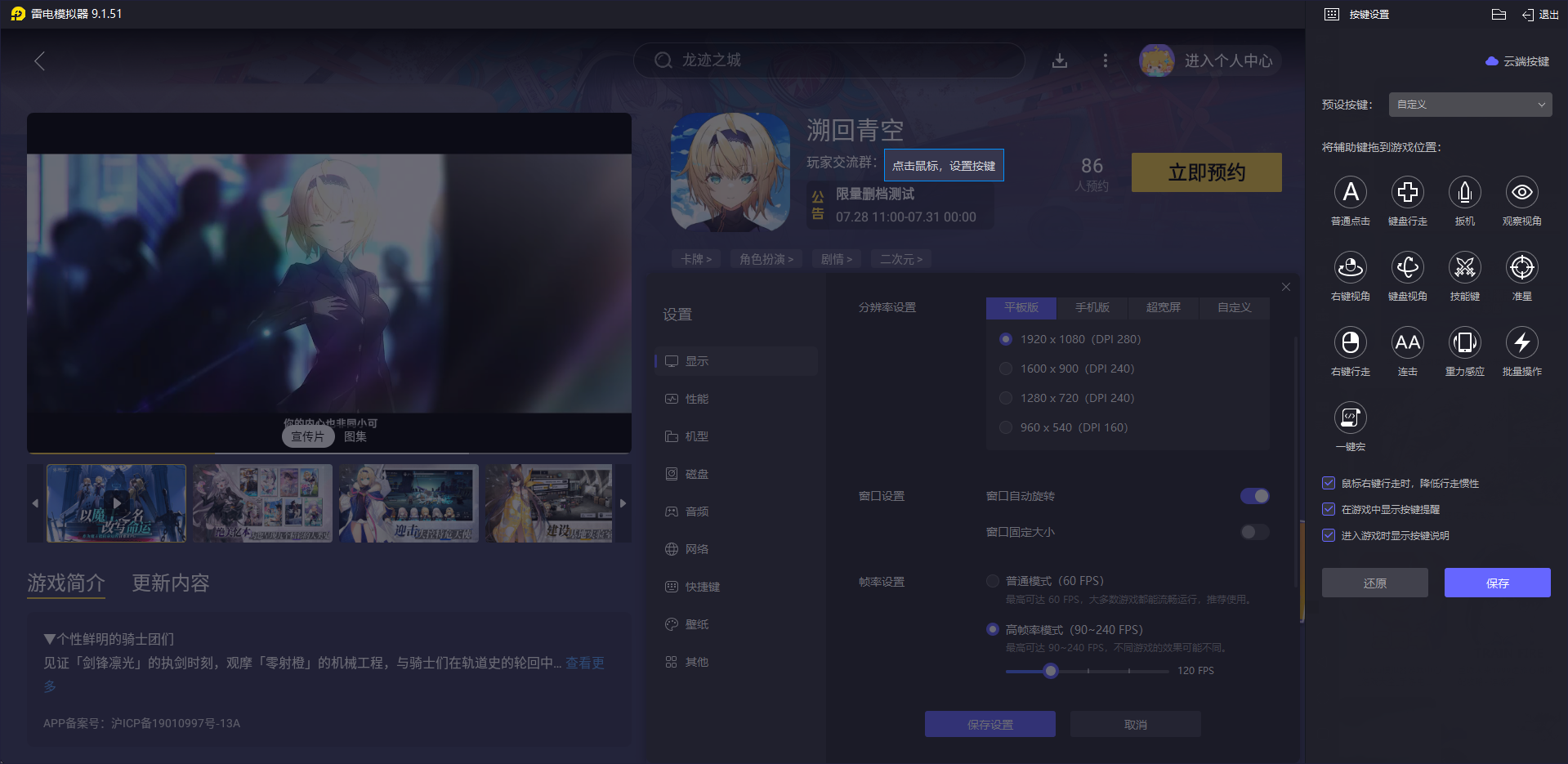Select 1280 x 720 resolution
This screenshot has width=1568, height=764.
coord(1006,398)
